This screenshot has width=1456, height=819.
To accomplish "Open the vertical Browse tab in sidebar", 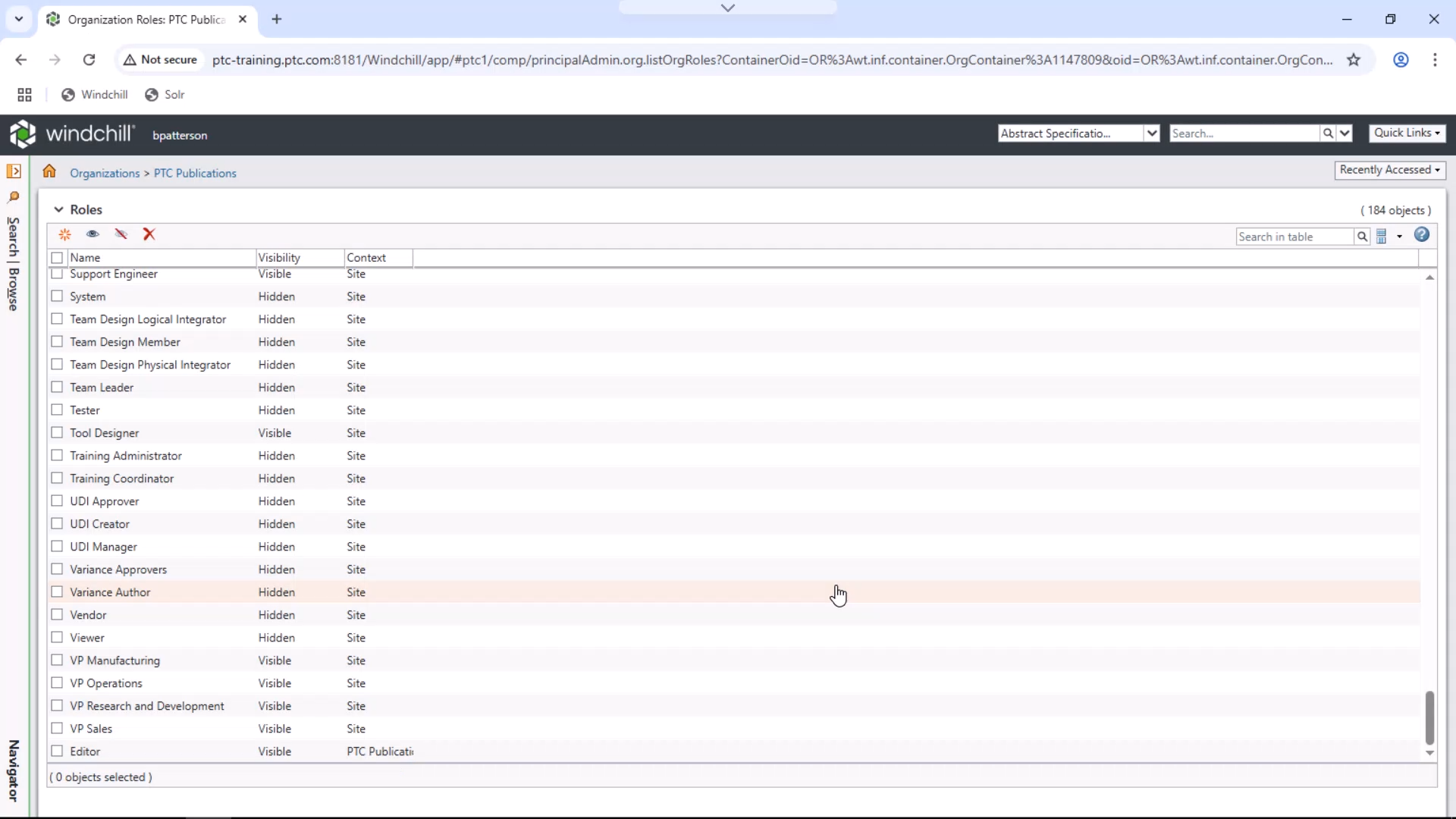I will (13, 290).
